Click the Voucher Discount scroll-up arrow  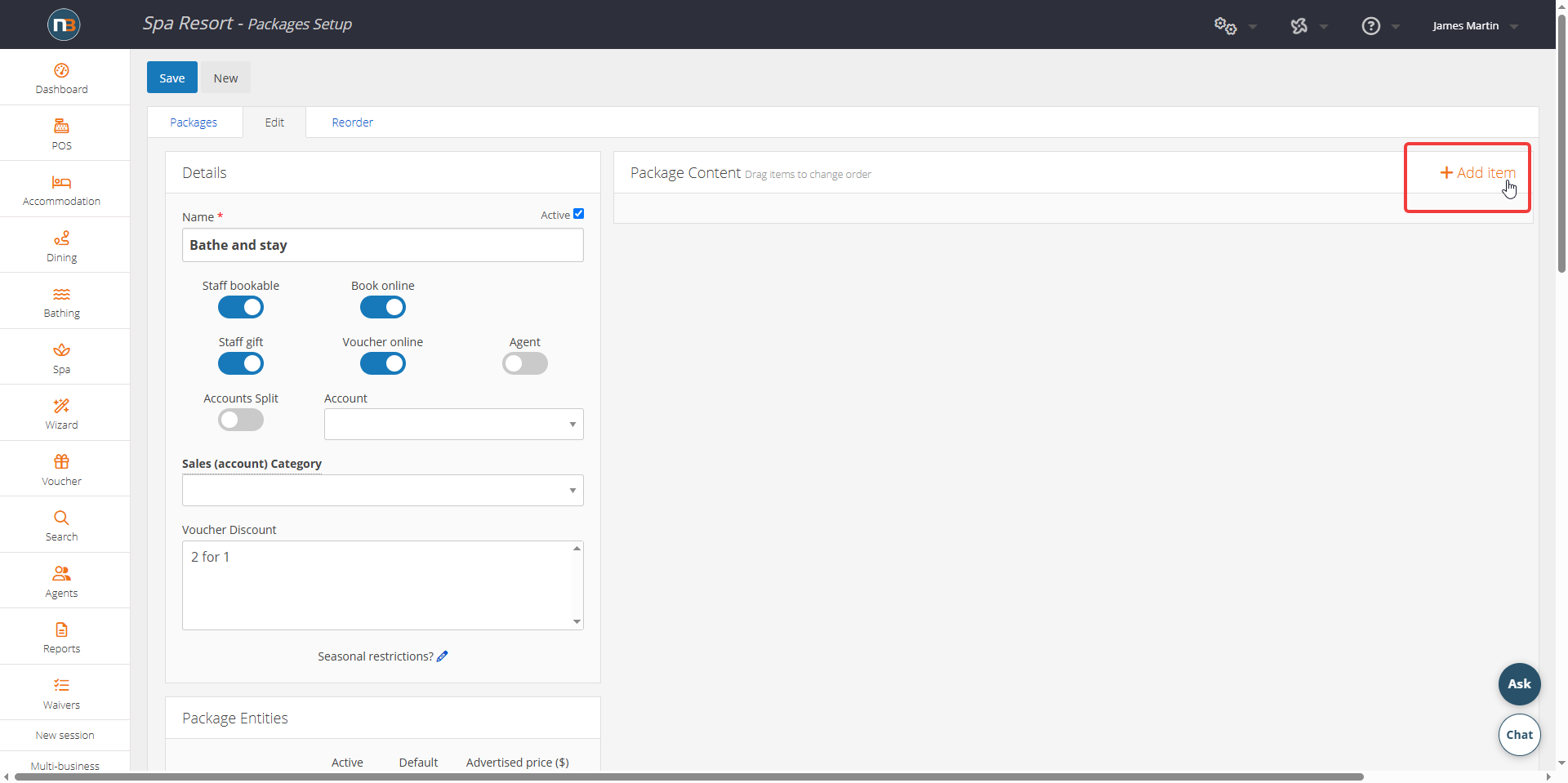pyautogui.click(x=577, y=549)
